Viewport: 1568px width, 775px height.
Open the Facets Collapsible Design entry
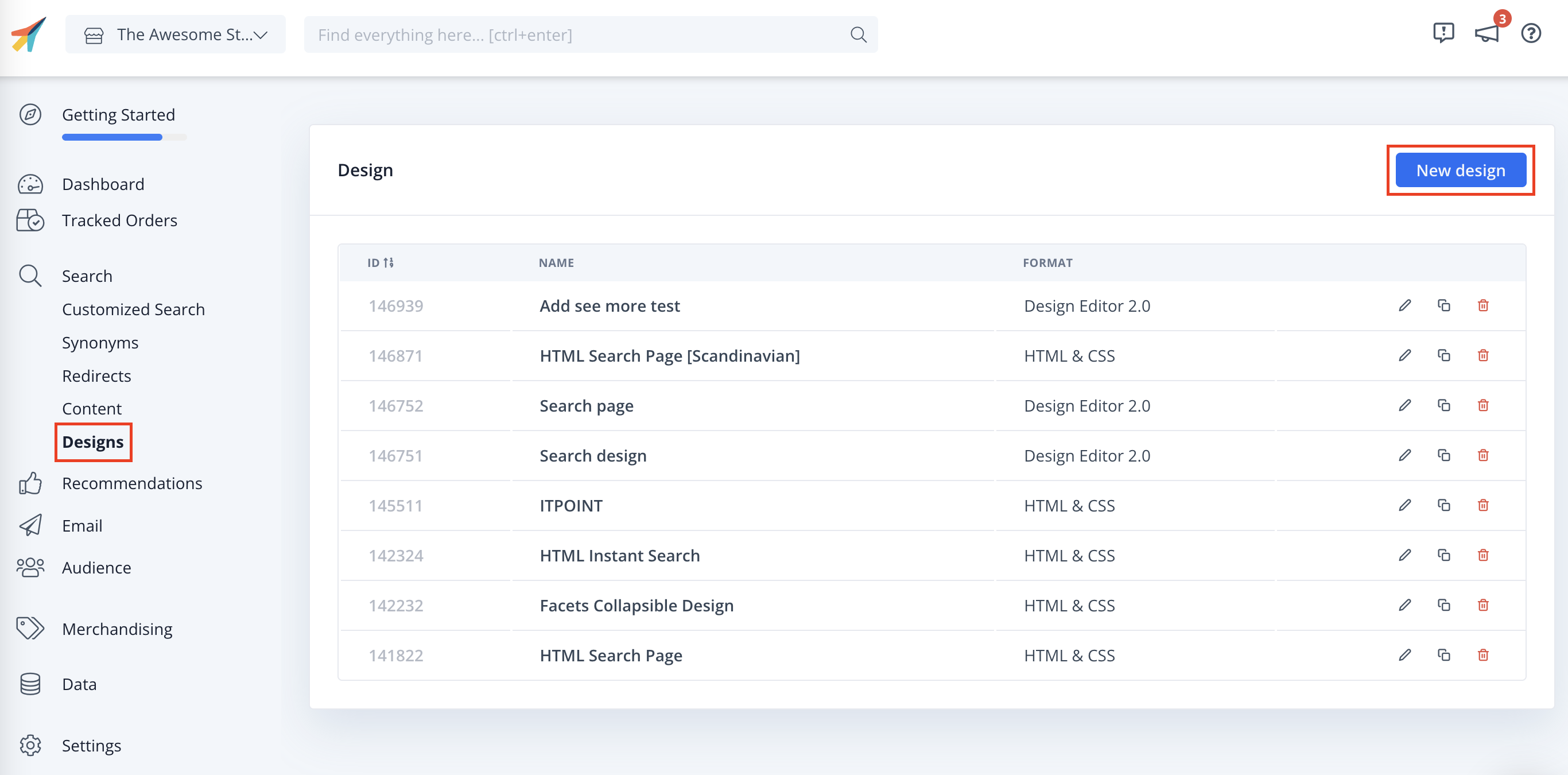[636, 605]
